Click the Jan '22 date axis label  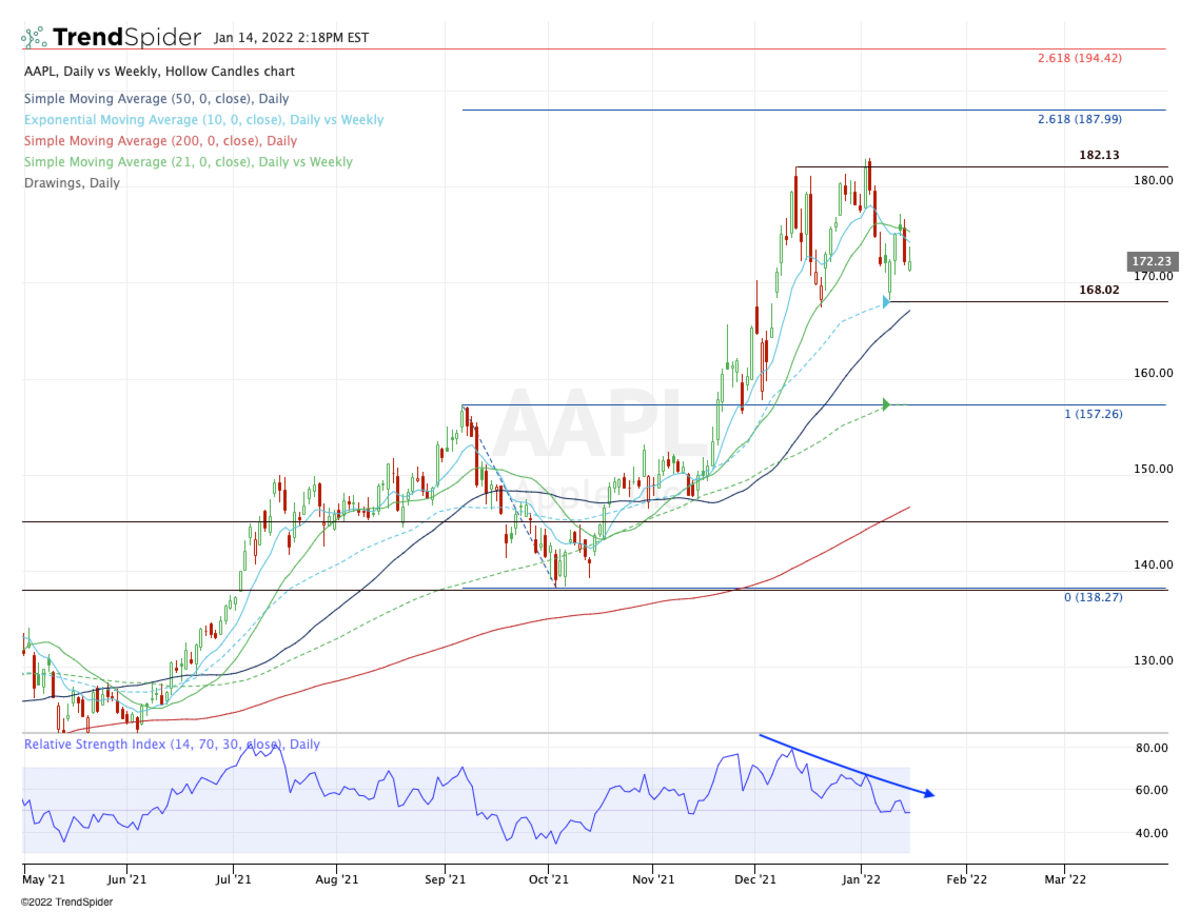click(862, 880)
